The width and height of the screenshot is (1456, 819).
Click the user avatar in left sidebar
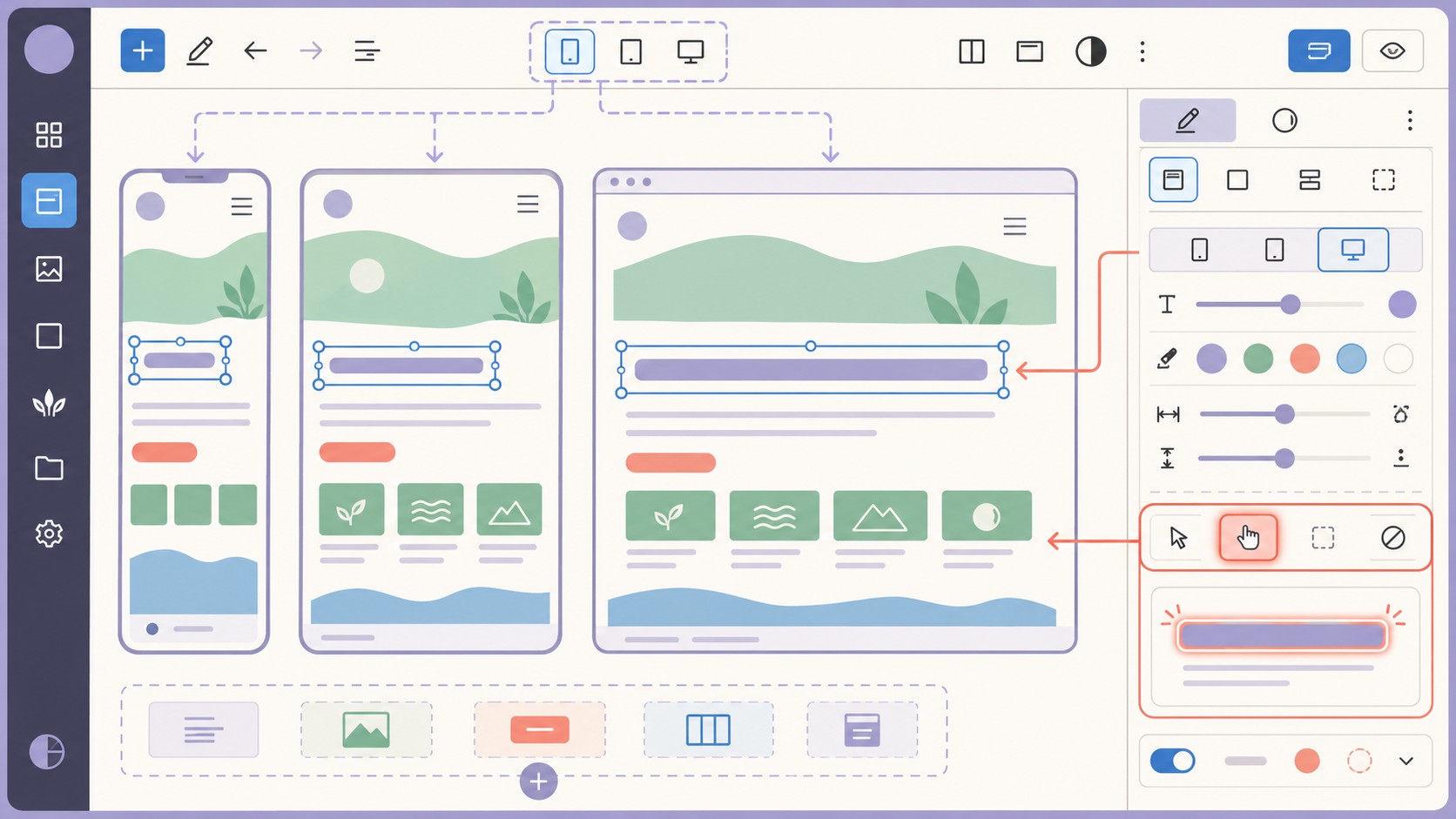tap(49, 49)
